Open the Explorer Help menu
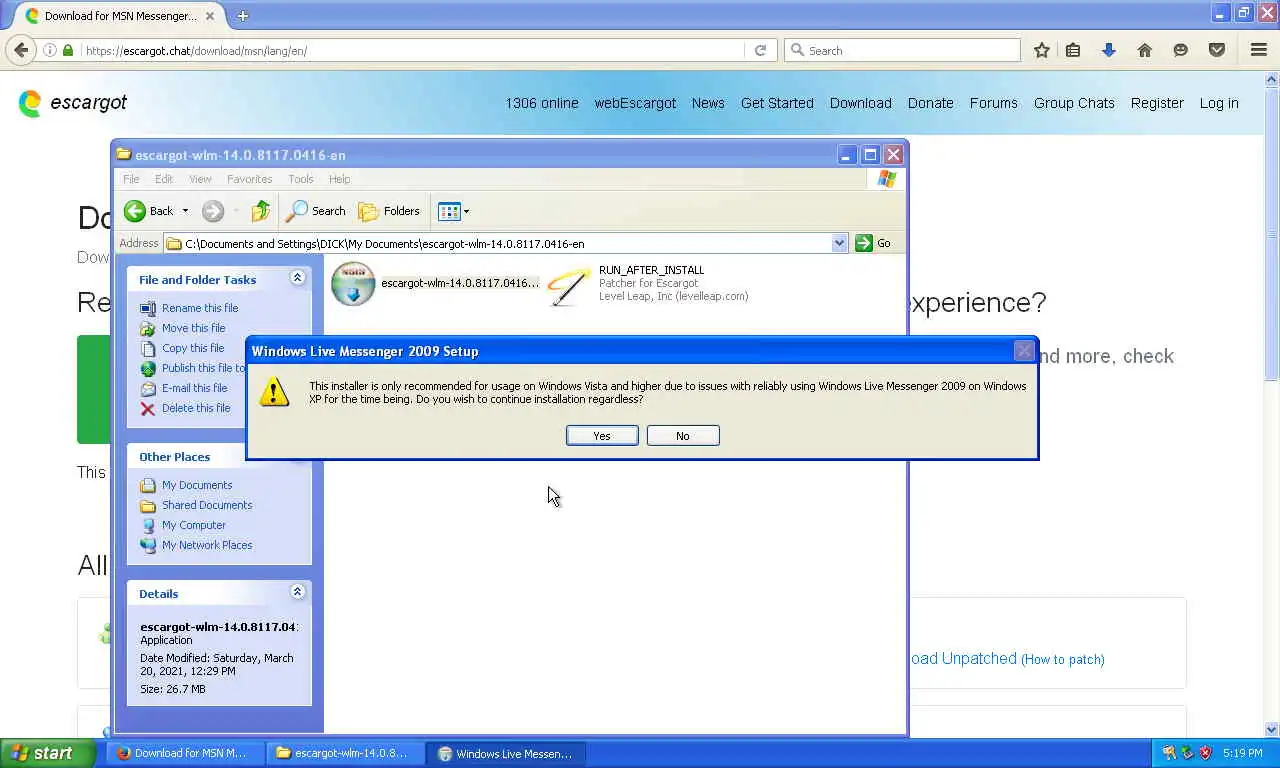The height and width of the screenshot is (768, 1280). pyautogui.click(x=340, y=179)
